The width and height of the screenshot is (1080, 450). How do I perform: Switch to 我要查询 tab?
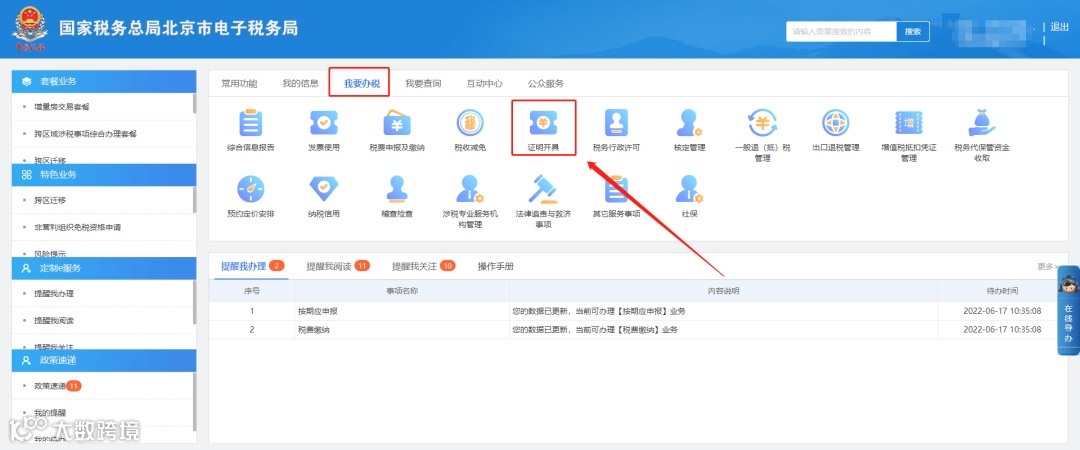click(423, 83)
